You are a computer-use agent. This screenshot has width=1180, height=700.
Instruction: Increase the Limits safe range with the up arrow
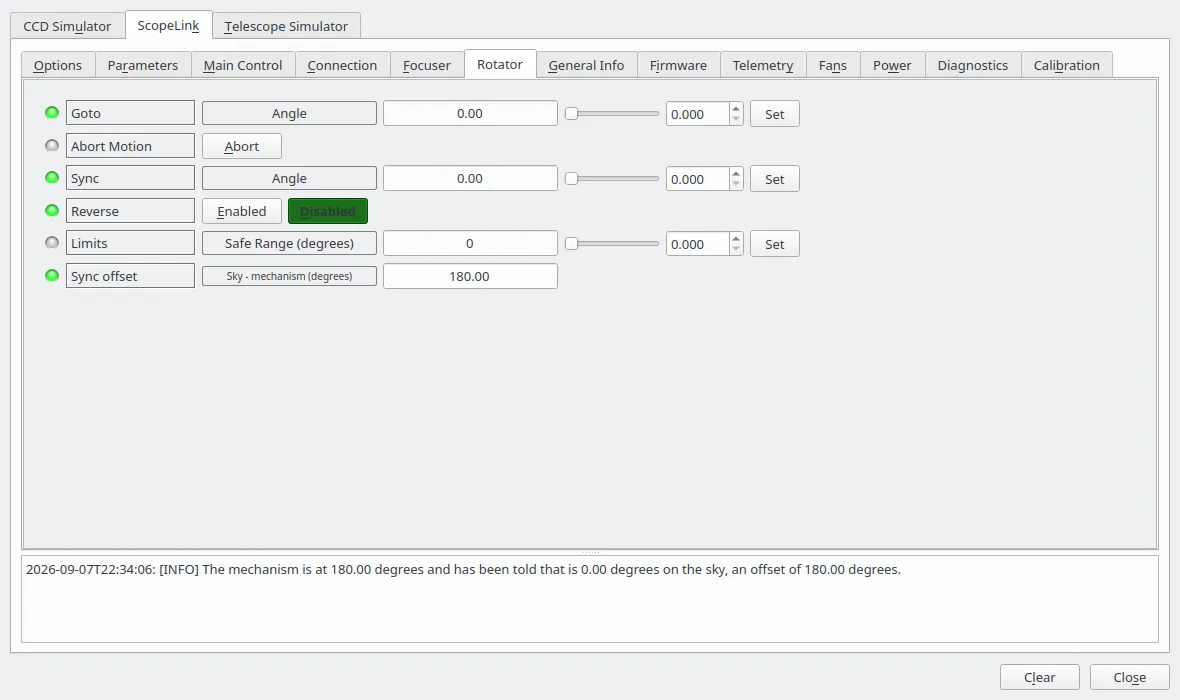click(x=736, y=239)
